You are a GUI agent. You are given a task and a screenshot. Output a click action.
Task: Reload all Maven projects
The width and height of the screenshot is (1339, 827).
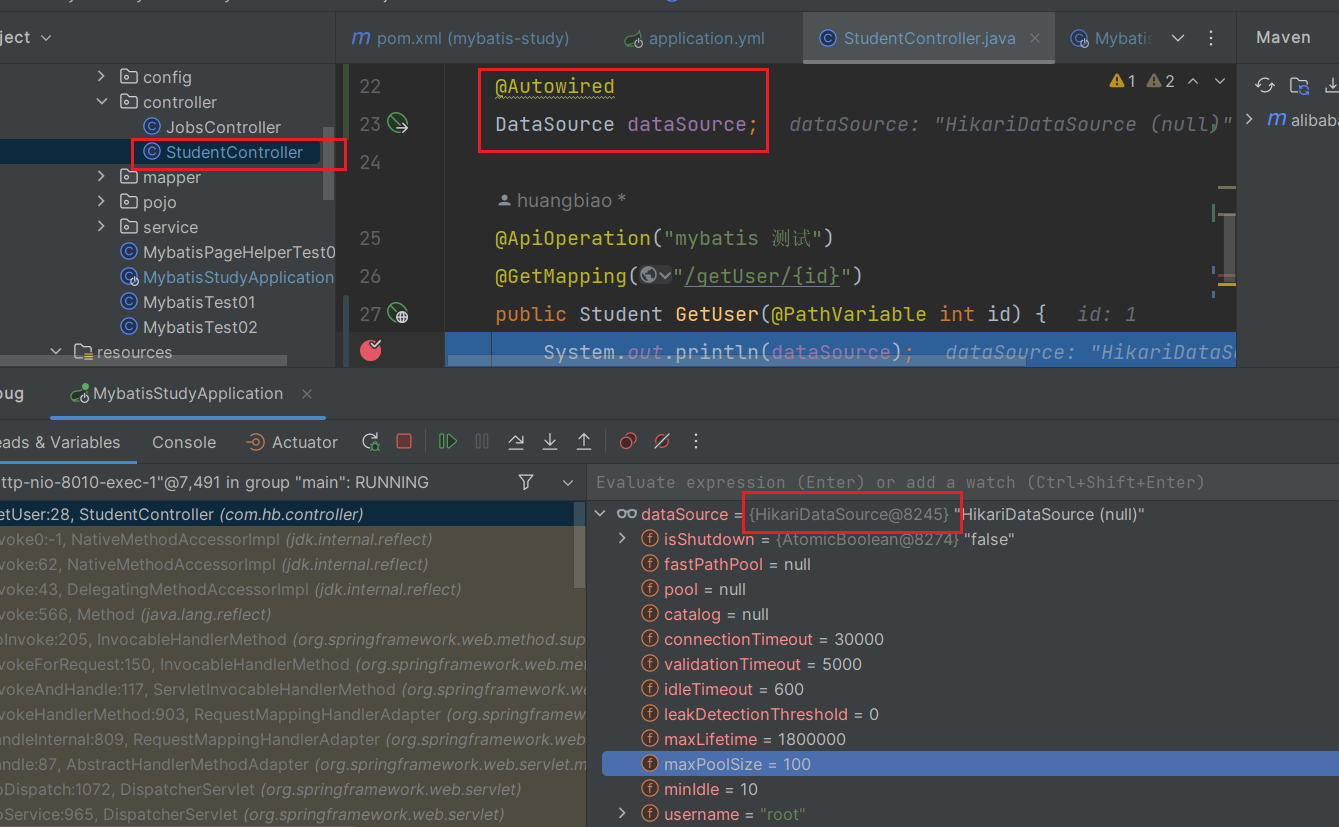(x=1265, y=86)
